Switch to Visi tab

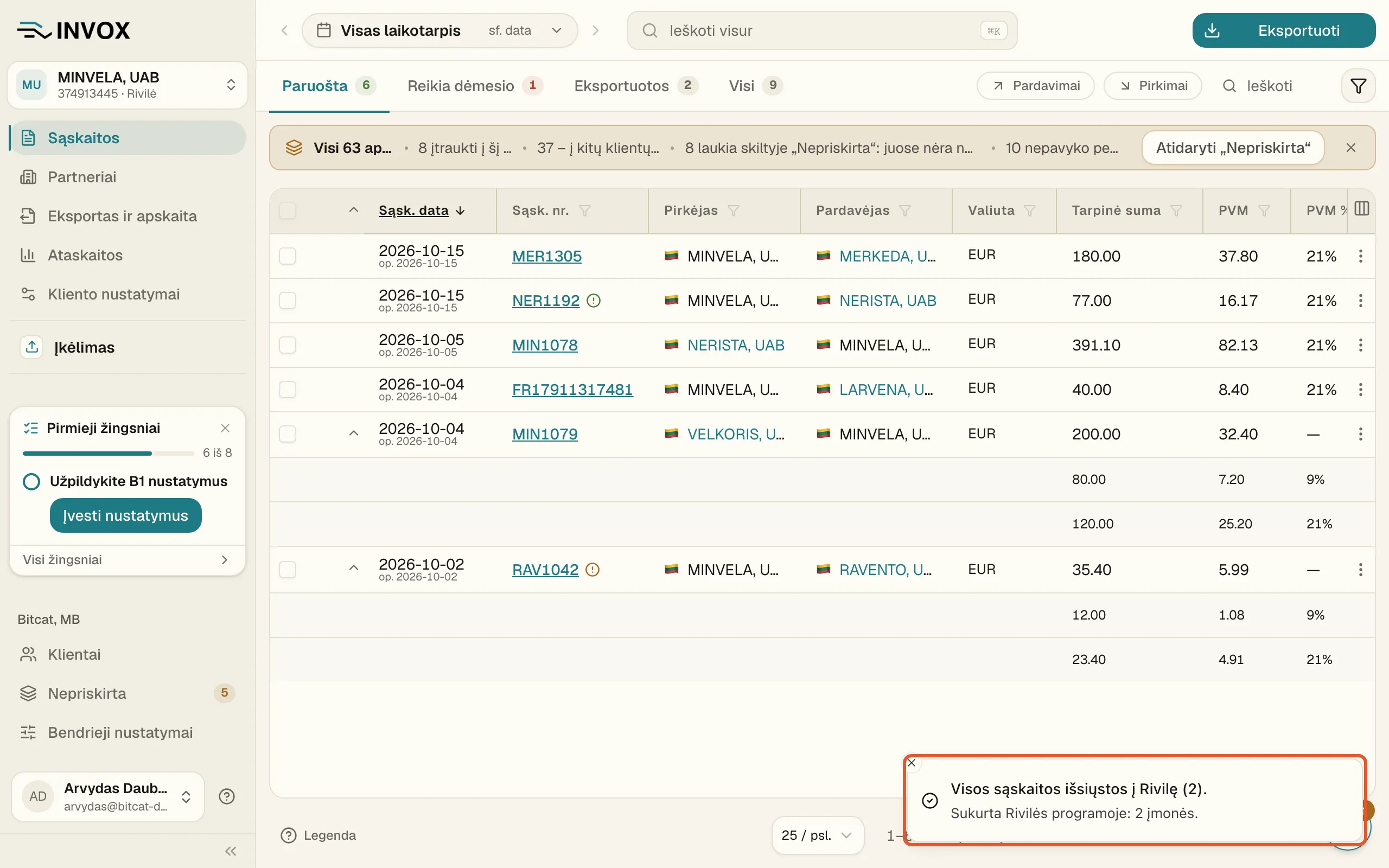pos(755,86)
